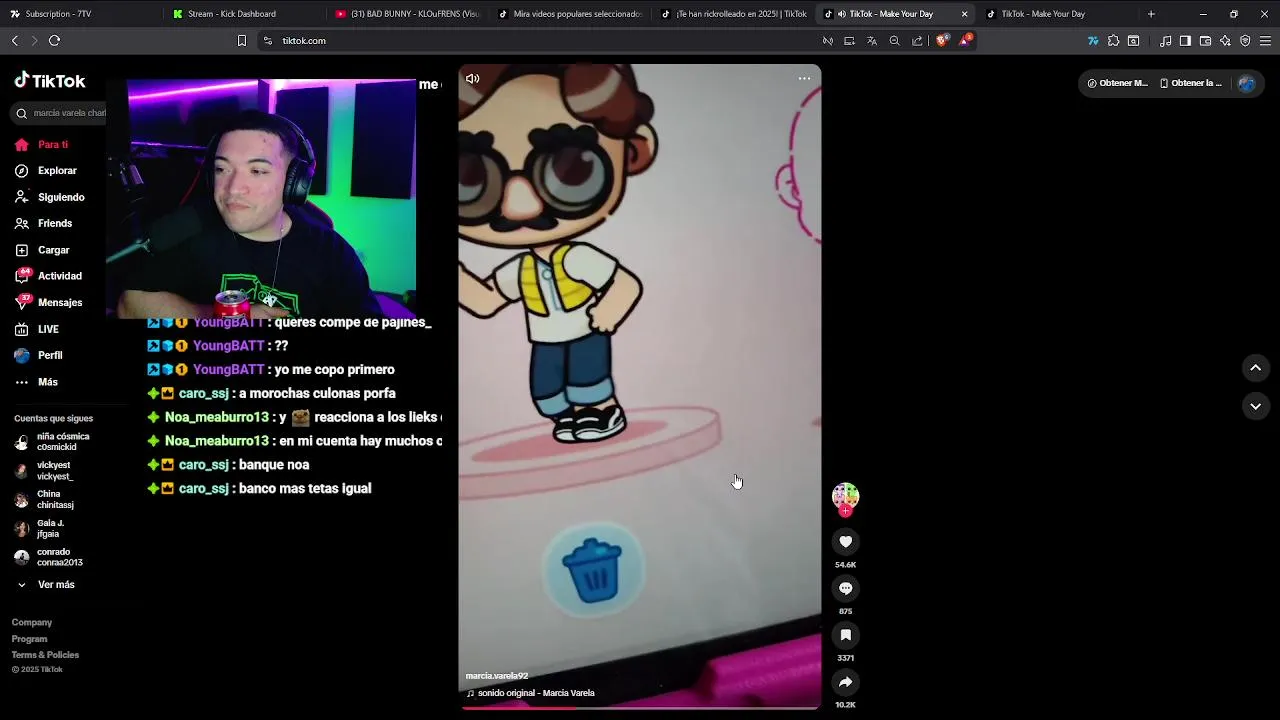Share the video with the arrow icon

click(x=845, y=682)
